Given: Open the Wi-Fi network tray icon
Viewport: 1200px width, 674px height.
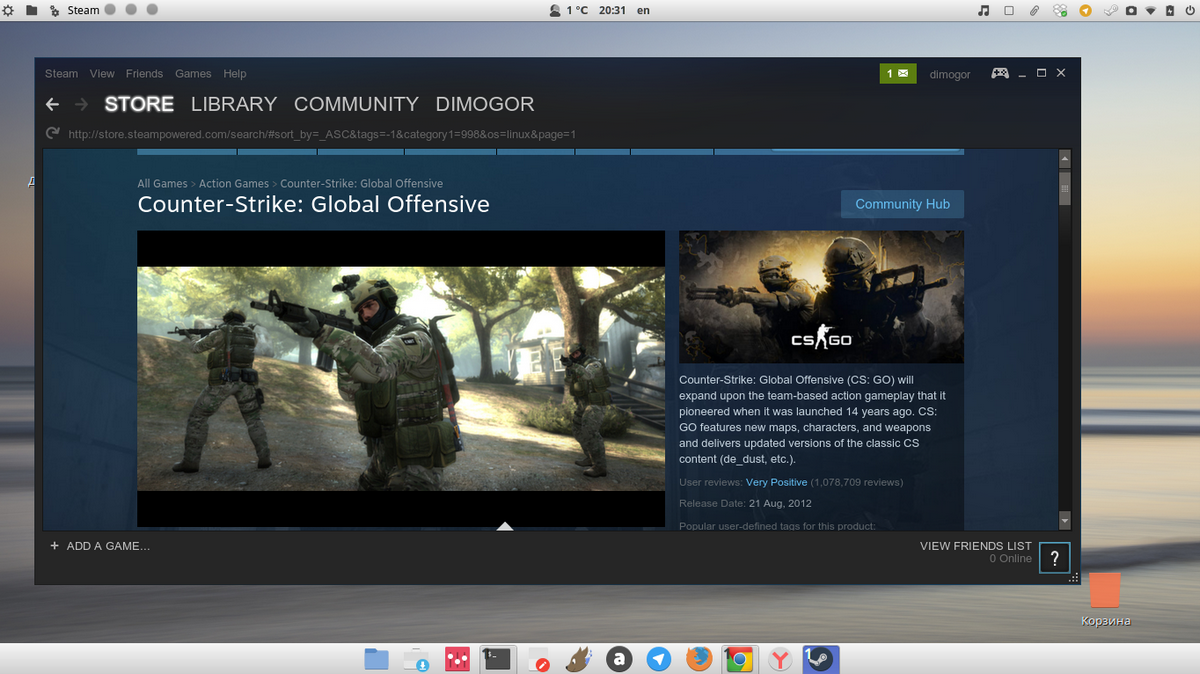Looking at the screenshot, I should point(1150,10).
